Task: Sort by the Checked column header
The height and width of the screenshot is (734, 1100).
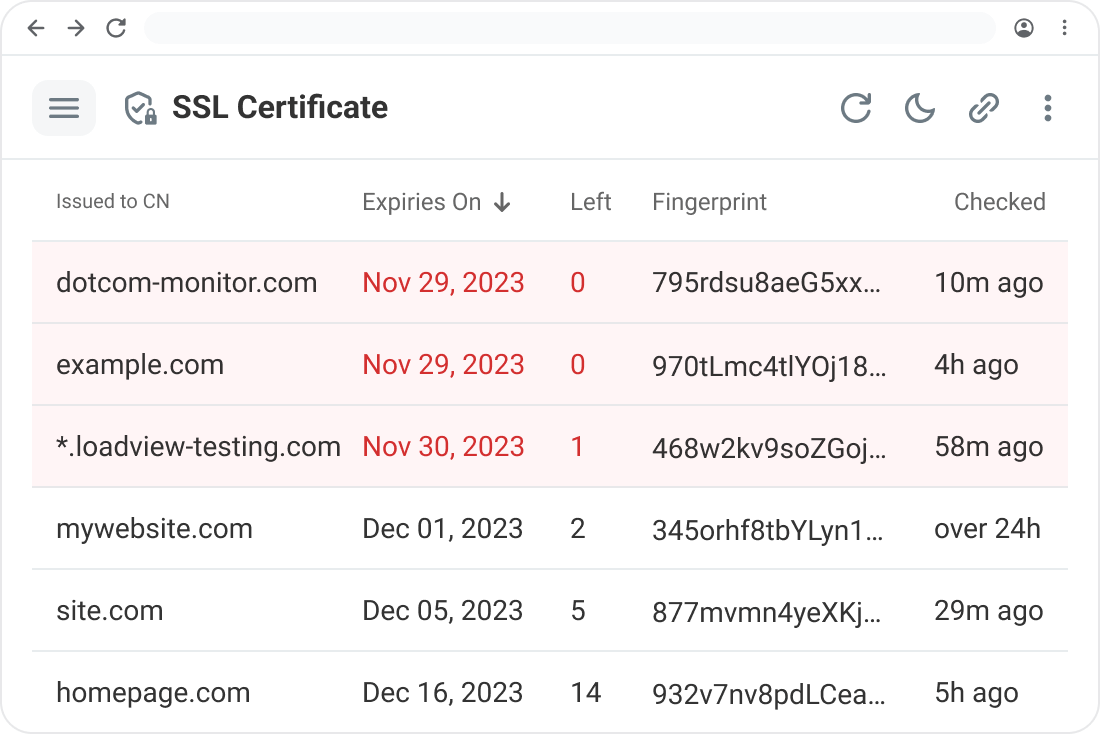Action: click(x=999, y=202)
